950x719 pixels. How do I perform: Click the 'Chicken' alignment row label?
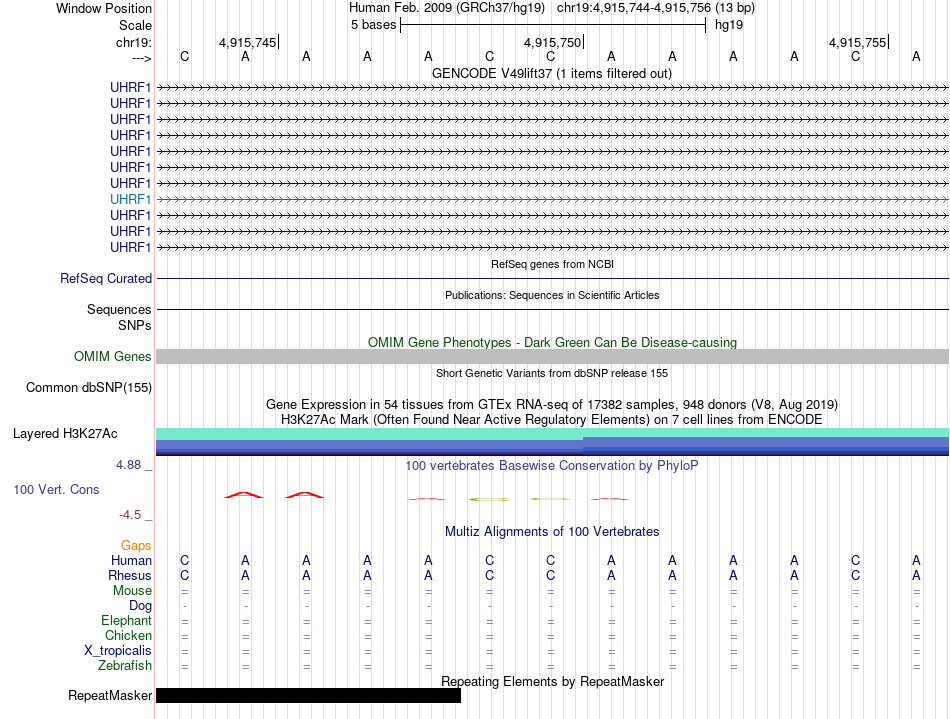click(x=128, y=635)
